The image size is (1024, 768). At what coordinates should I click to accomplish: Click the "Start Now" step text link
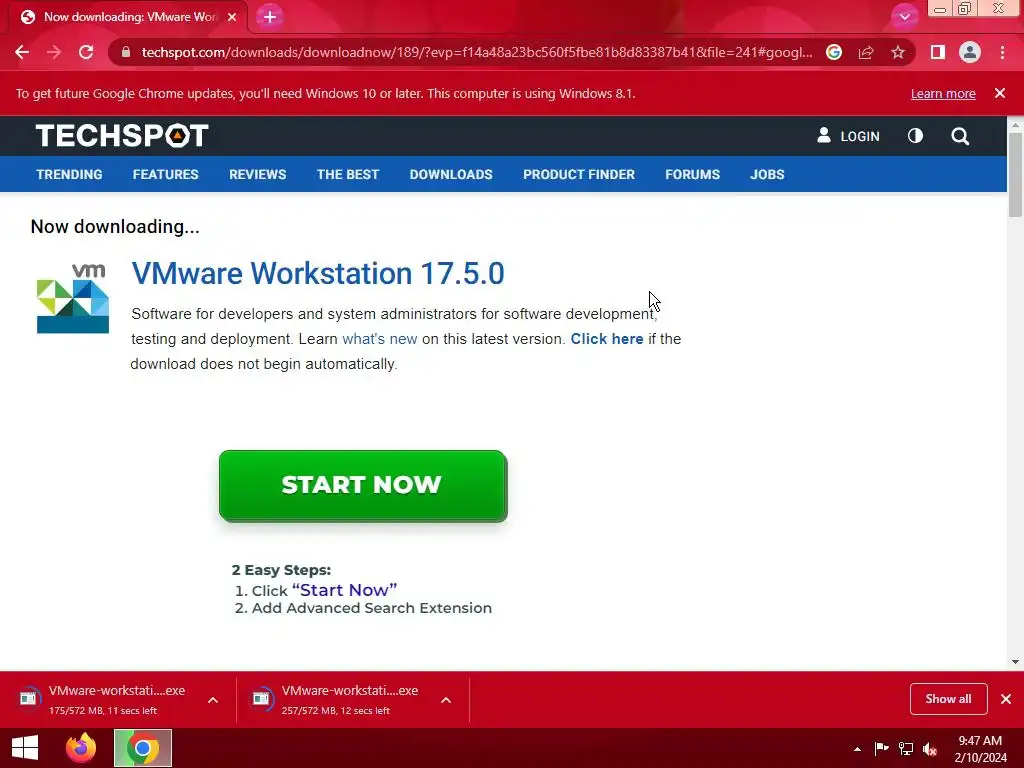(x=344, y=590)
